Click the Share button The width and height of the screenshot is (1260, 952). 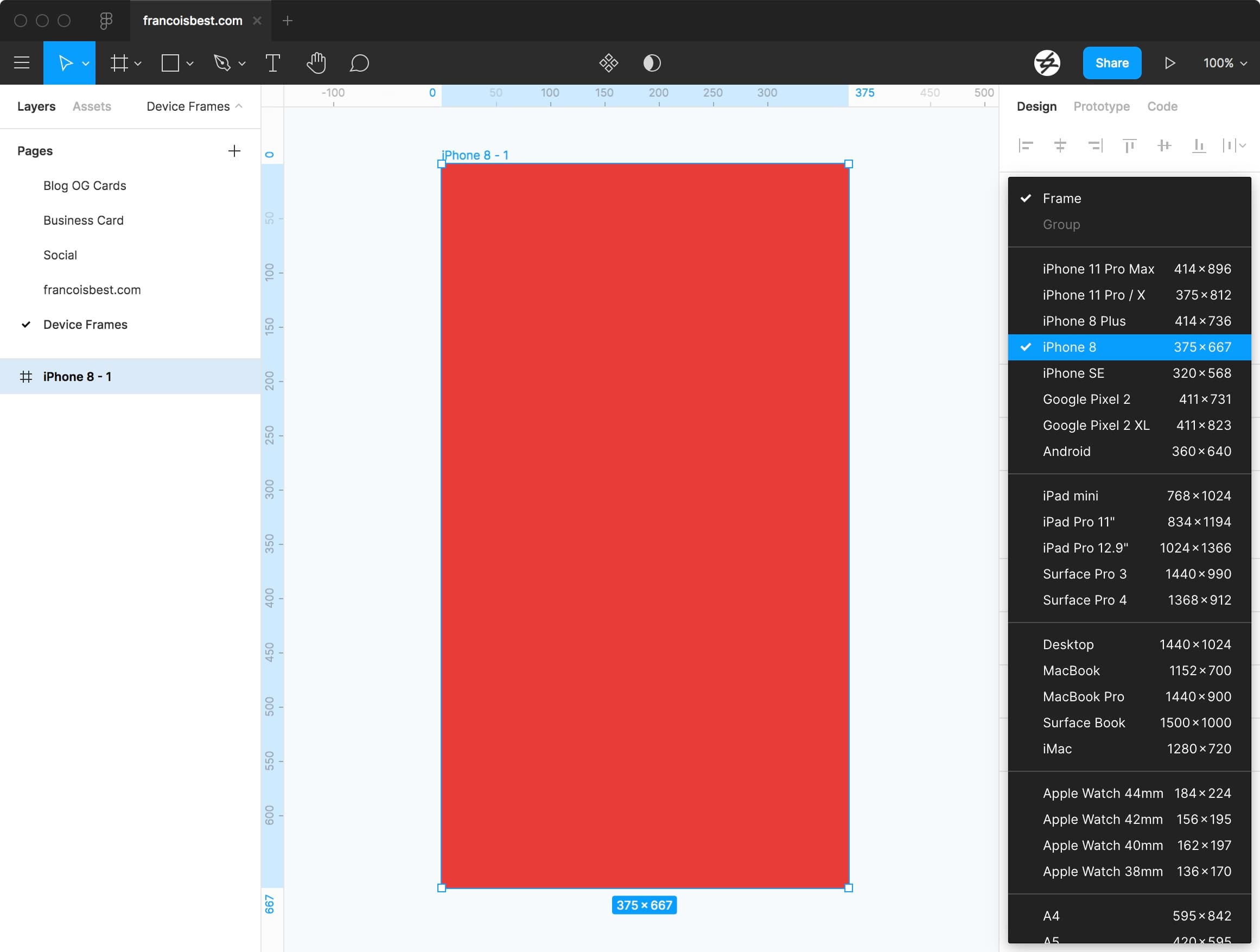1111,62
